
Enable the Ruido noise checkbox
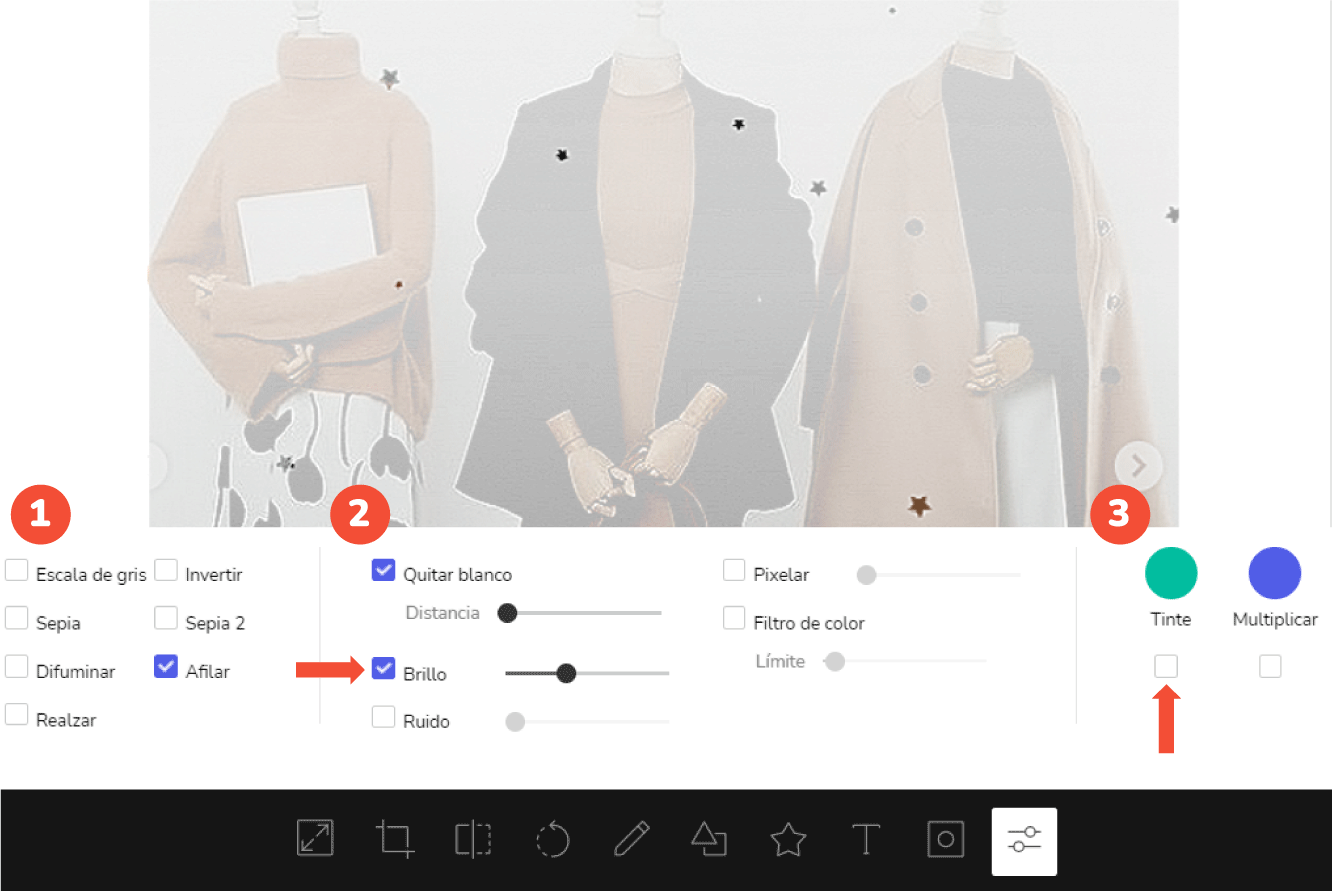[383, 717]
